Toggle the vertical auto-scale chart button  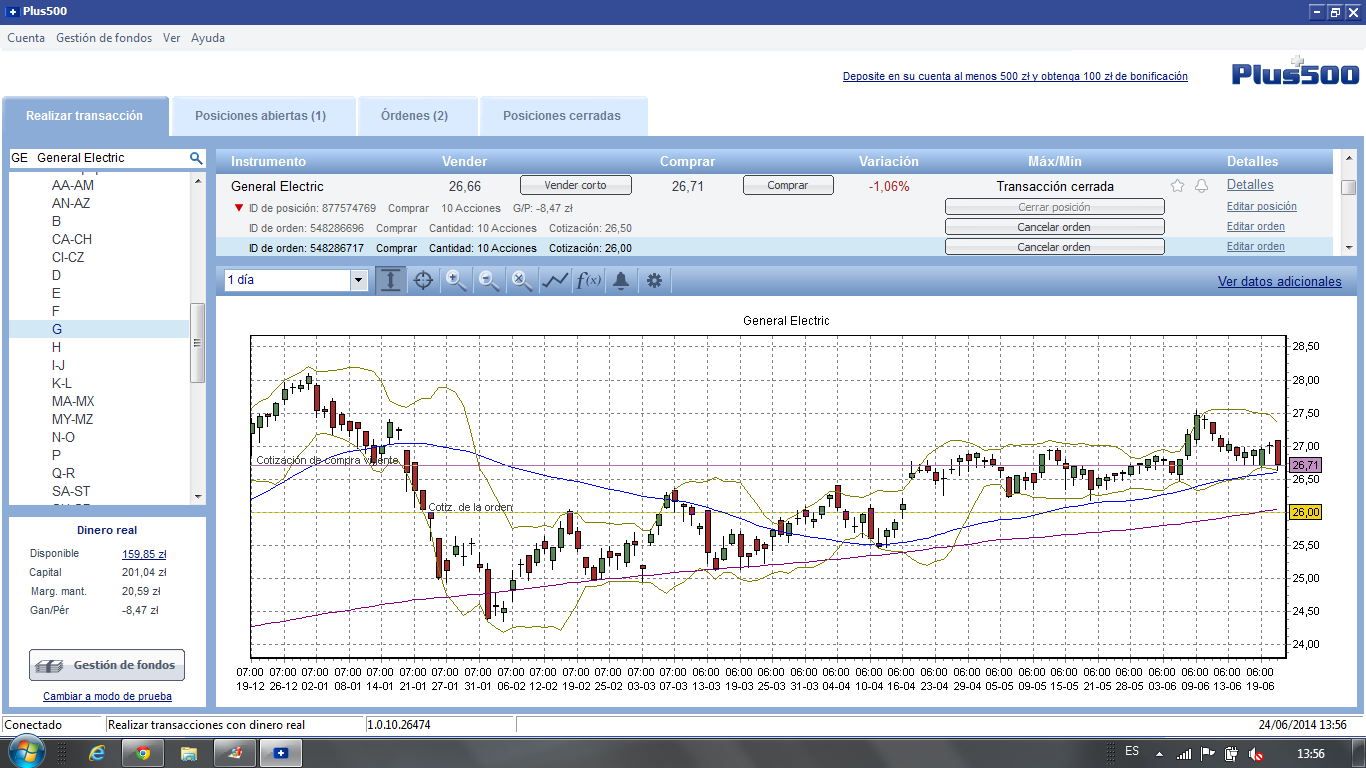click(x=390, y=281)
